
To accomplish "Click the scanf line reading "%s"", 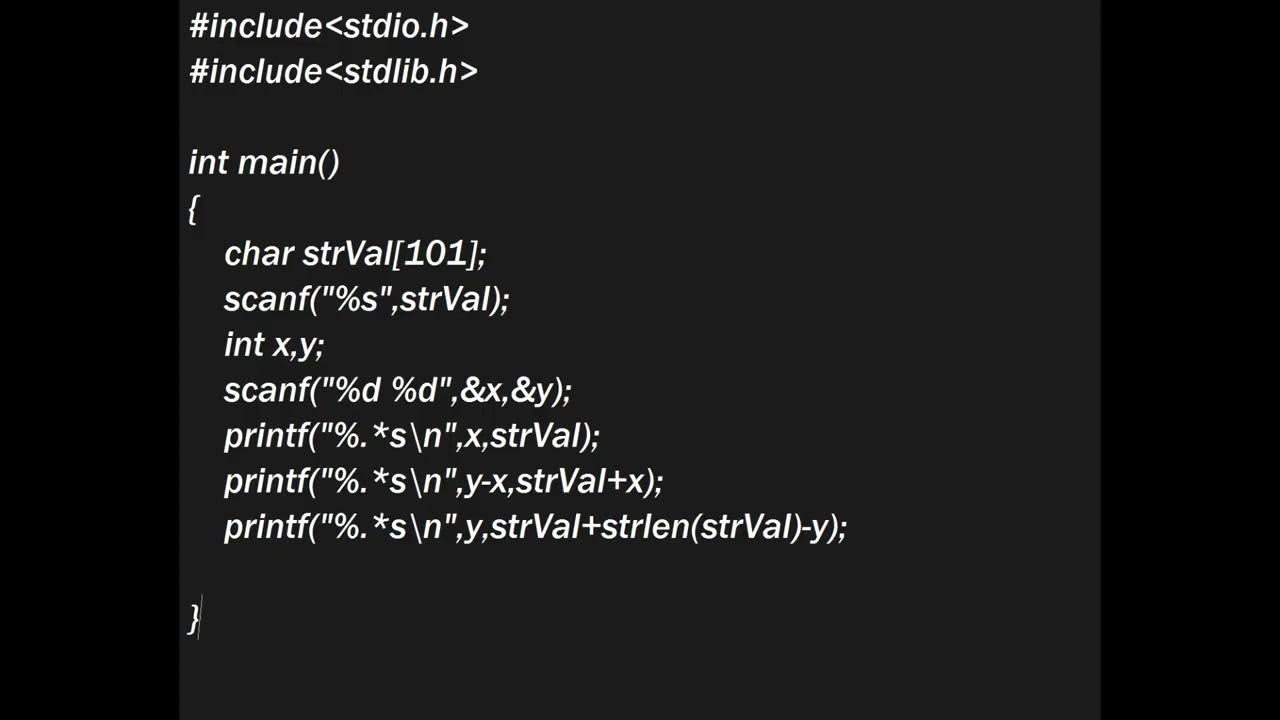I will tap(366, 299).
